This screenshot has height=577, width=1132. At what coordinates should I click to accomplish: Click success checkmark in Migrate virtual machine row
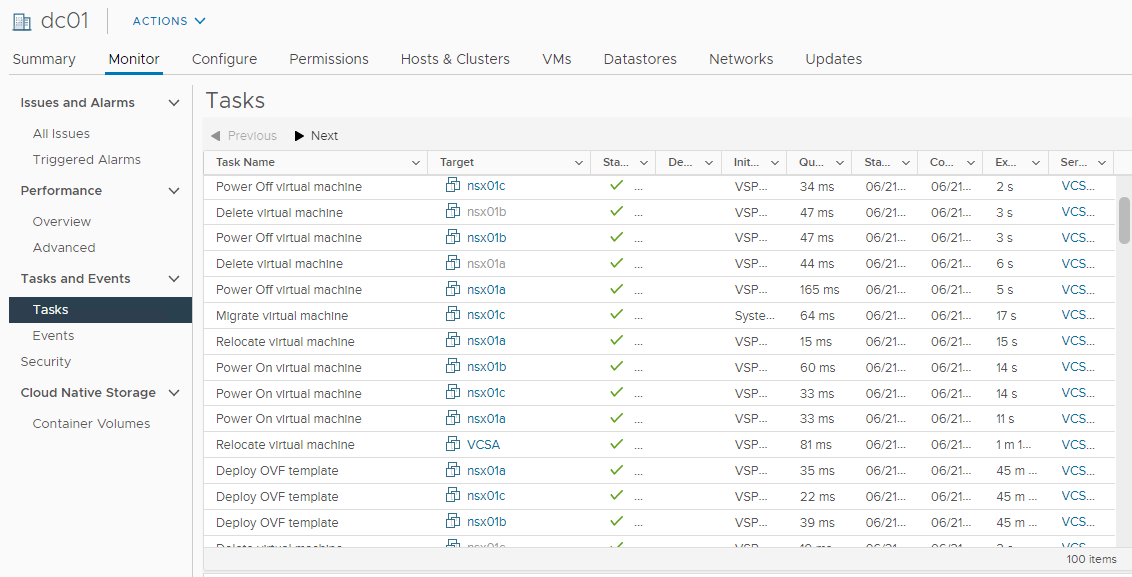click(616, 315)
